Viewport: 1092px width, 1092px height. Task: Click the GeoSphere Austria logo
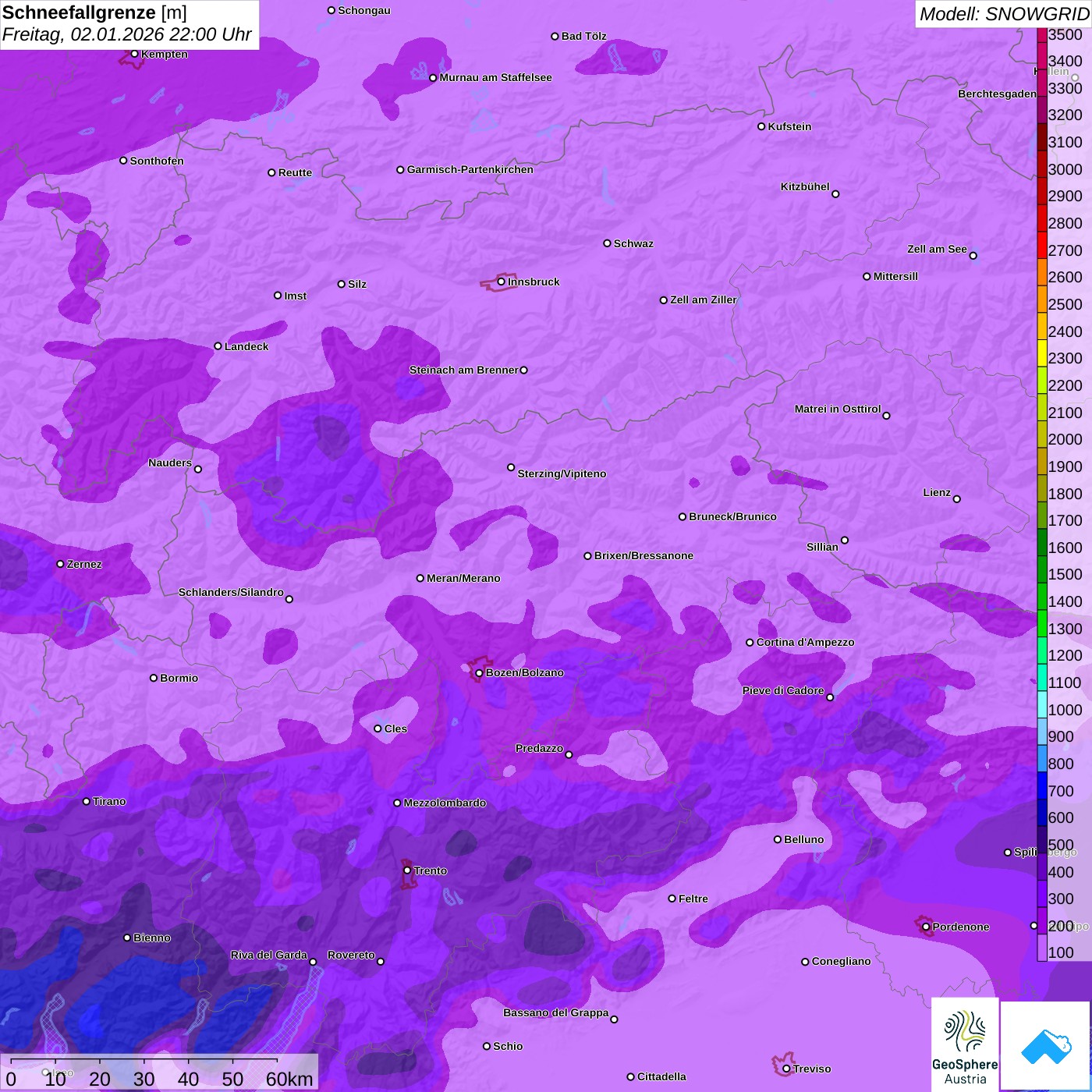tap(965, 1044)
